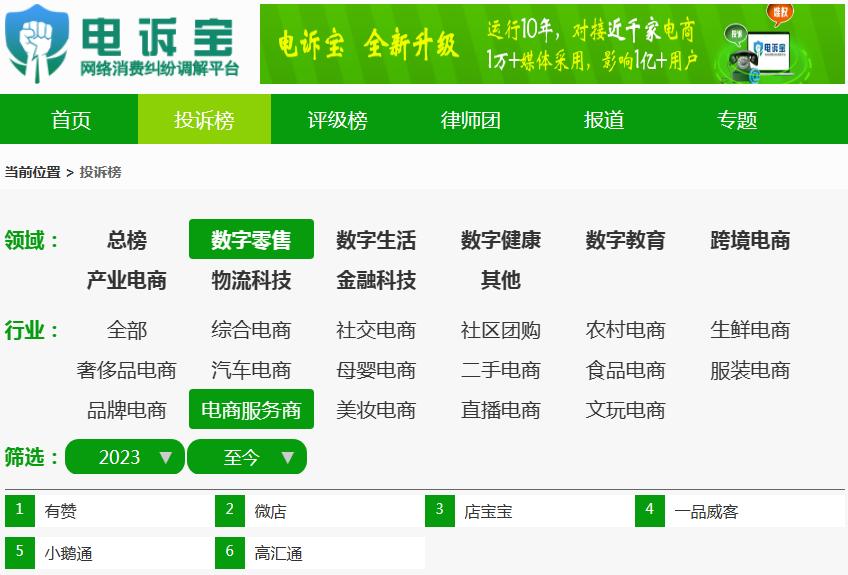
Task: Select 服装电商 industry filter
Action: (750, 371)
